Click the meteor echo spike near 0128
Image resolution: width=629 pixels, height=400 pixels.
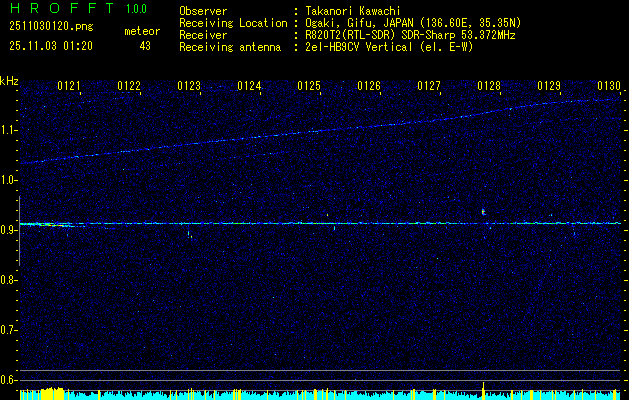click(x=484, y=212)
